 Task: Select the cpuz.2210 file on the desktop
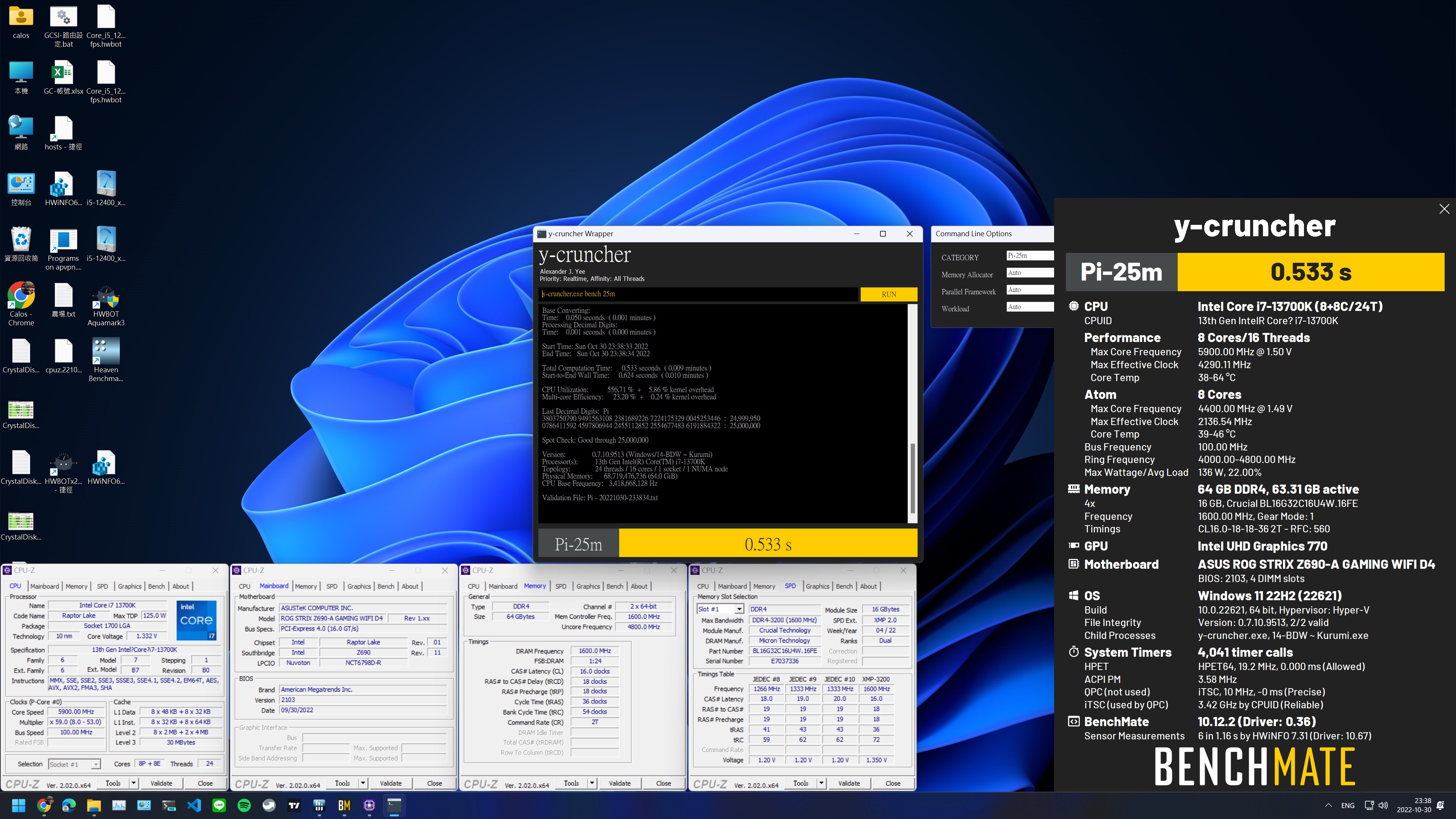pos(63,357)
